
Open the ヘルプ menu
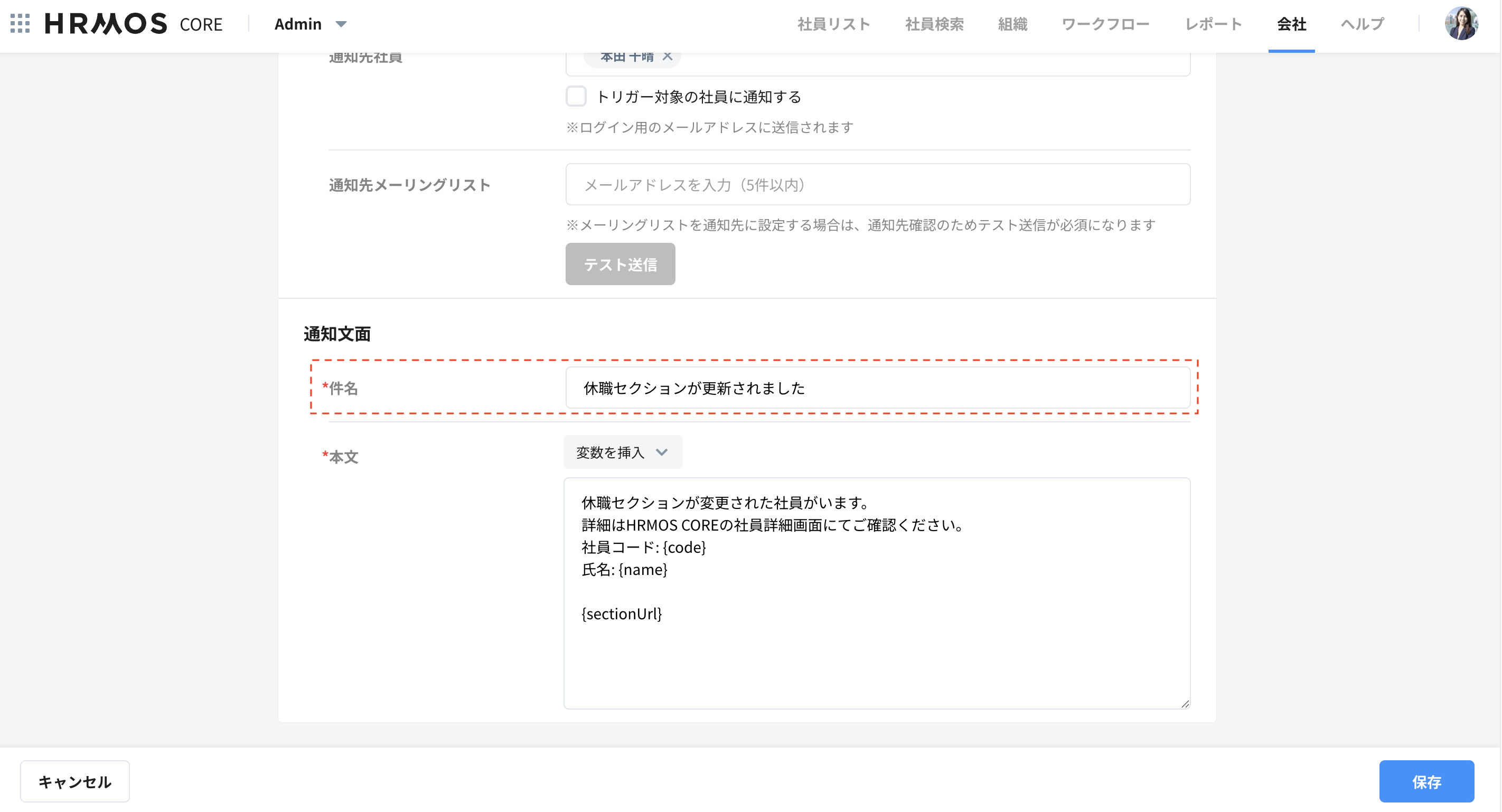pos(1362,24)
